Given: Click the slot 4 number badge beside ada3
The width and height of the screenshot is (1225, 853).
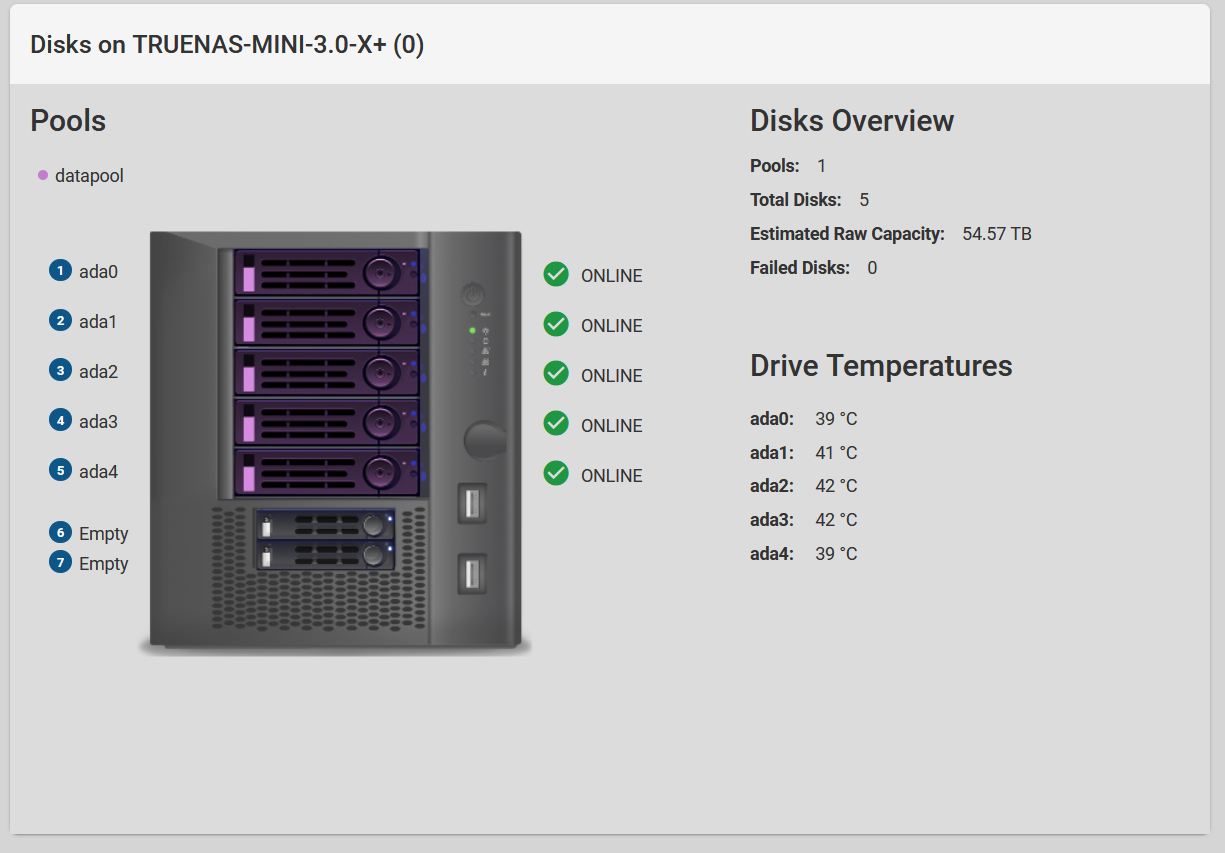Looking at the screenshot, I should click(x=61, y=421).
